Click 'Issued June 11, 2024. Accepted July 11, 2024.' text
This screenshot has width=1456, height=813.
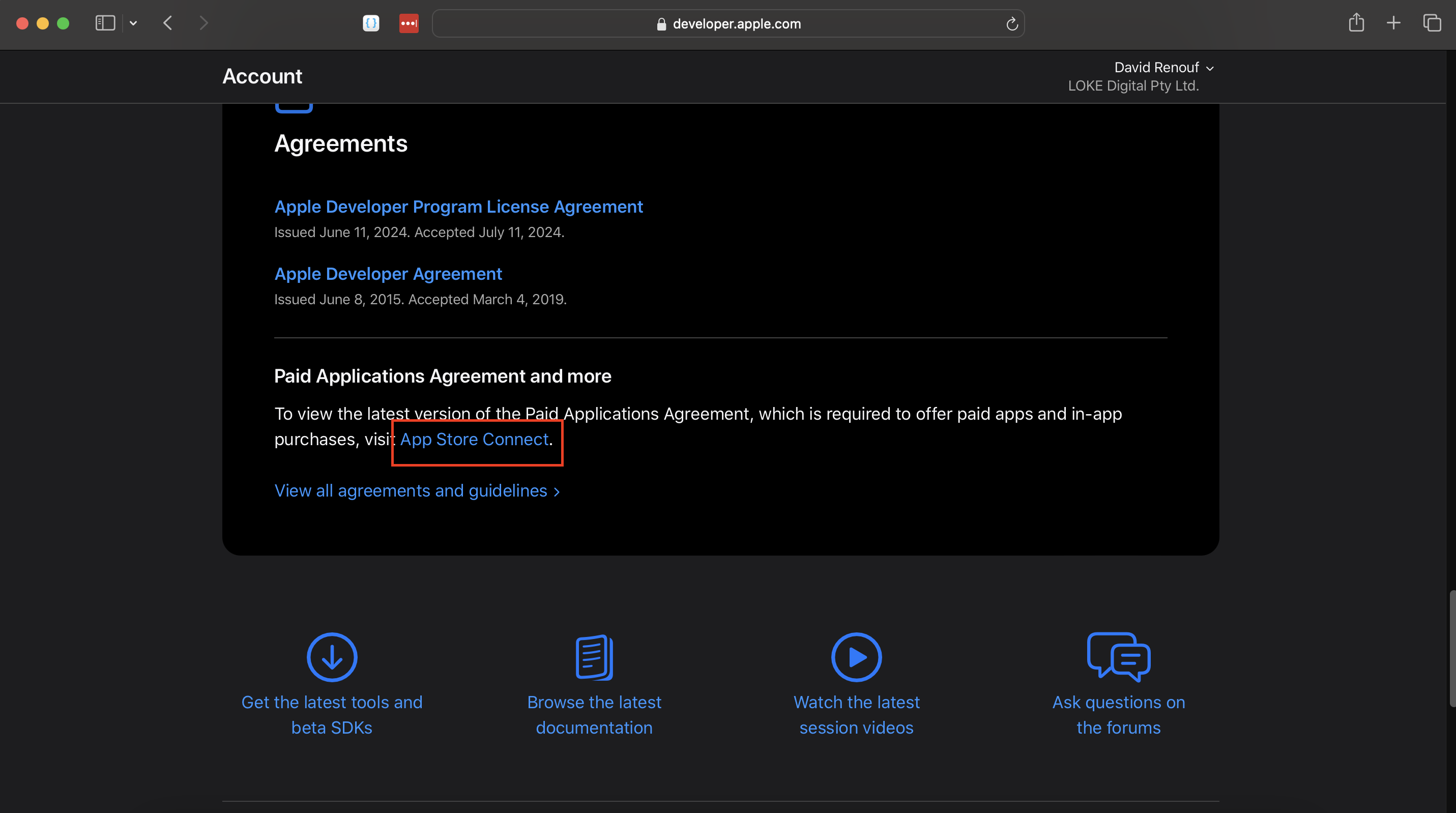coord(419,233)
